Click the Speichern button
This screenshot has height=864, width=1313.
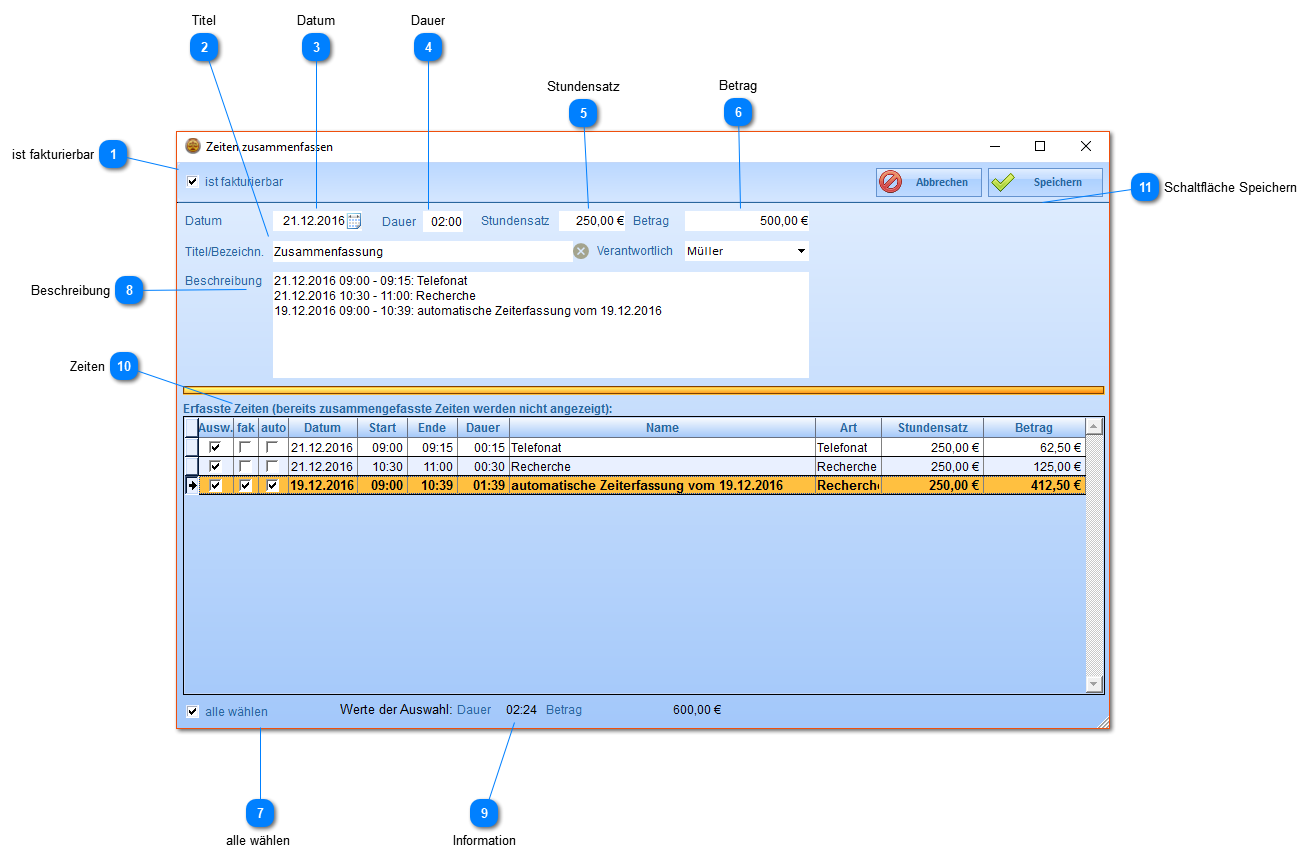[x=1045, y=182]
